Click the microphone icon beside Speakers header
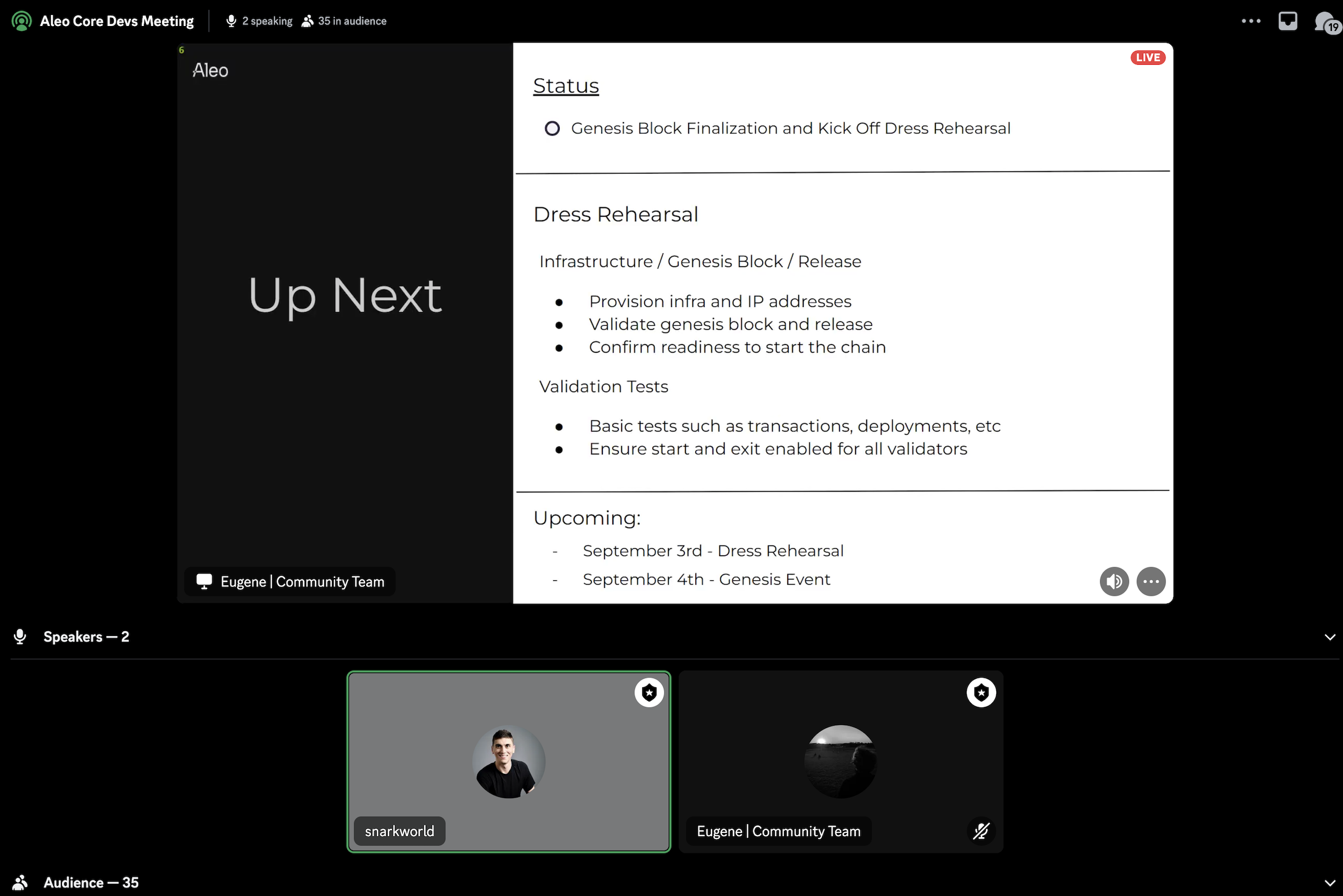 tap(20, 637)
